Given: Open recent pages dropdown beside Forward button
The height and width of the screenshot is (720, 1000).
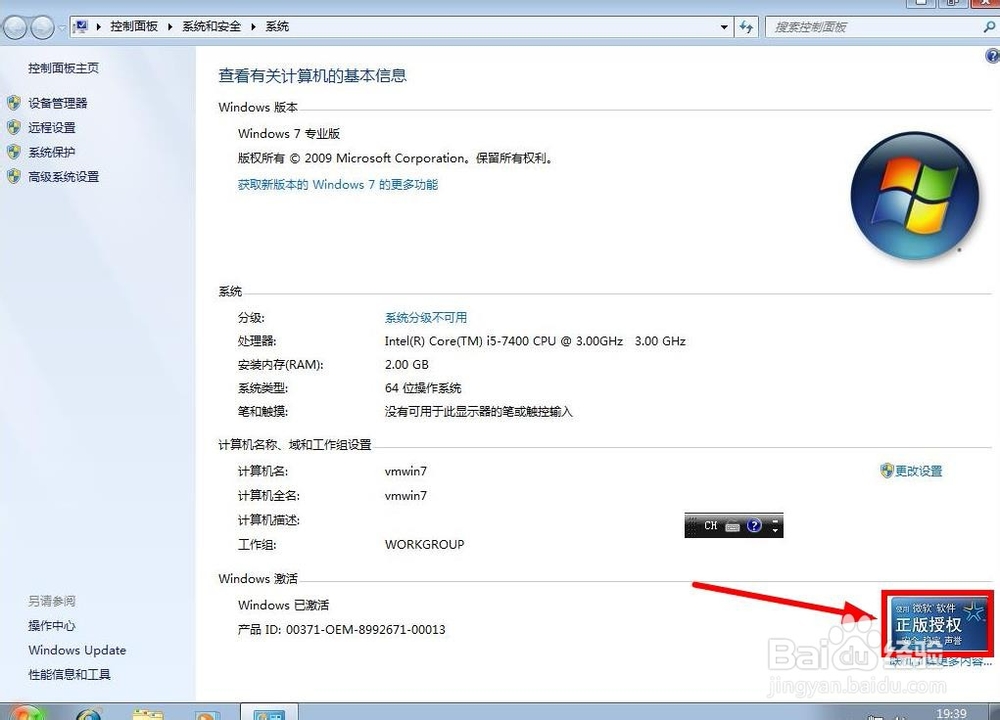Looking at the screenshot, I should (61, 27).
